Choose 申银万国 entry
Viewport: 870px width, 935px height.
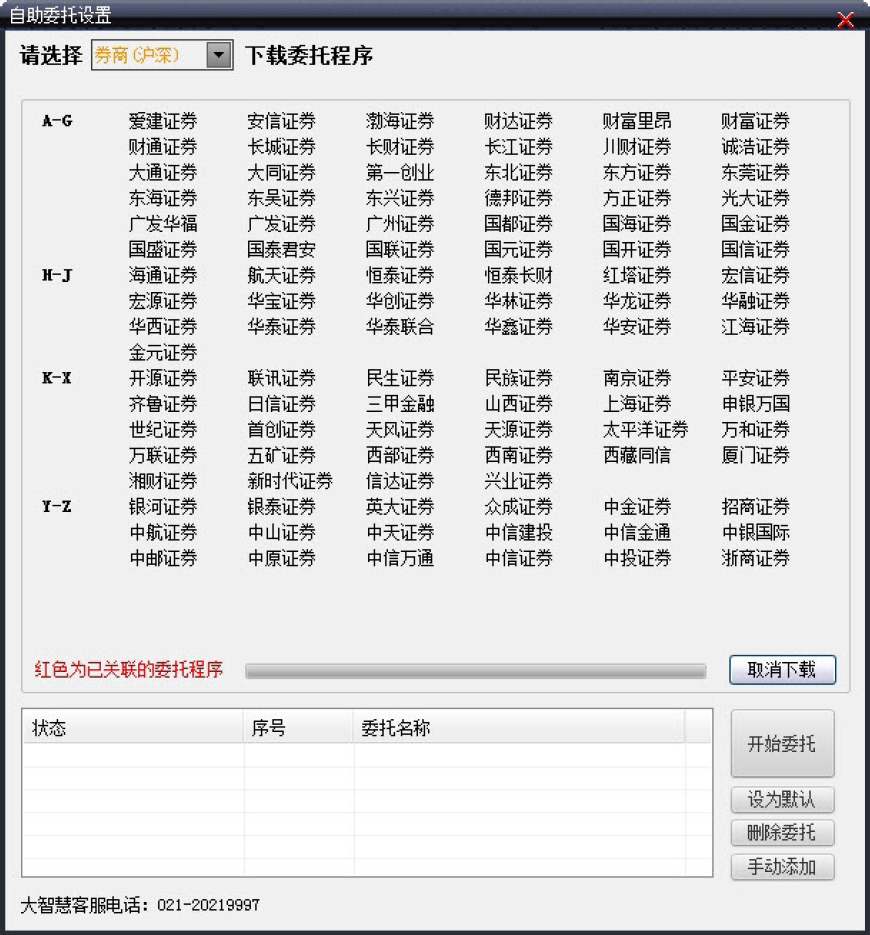[x=755, y=404]
